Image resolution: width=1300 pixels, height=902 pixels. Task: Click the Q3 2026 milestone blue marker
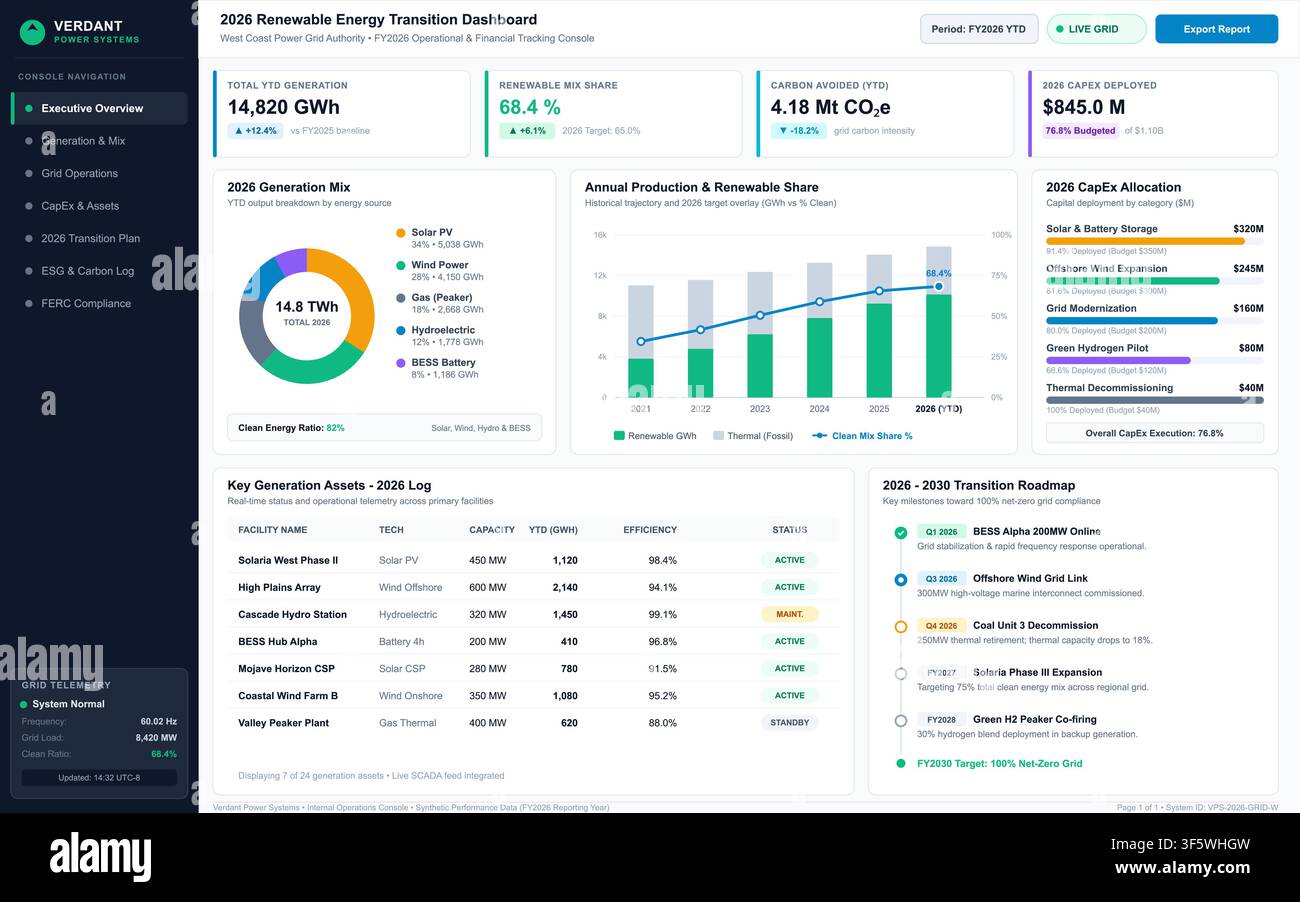click(x=901, y=580)
